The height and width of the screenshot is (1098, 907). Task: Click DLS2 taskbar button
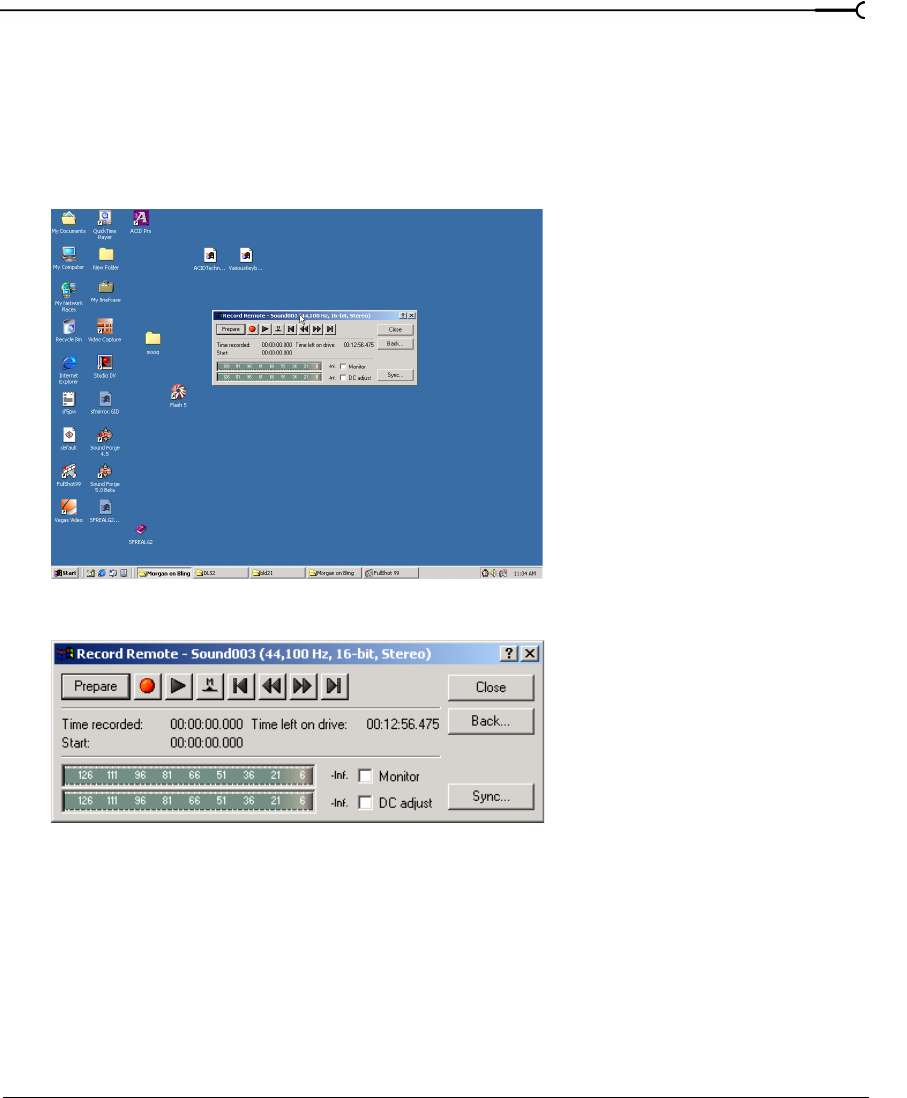pyautogui.click(x=221, y=573)
